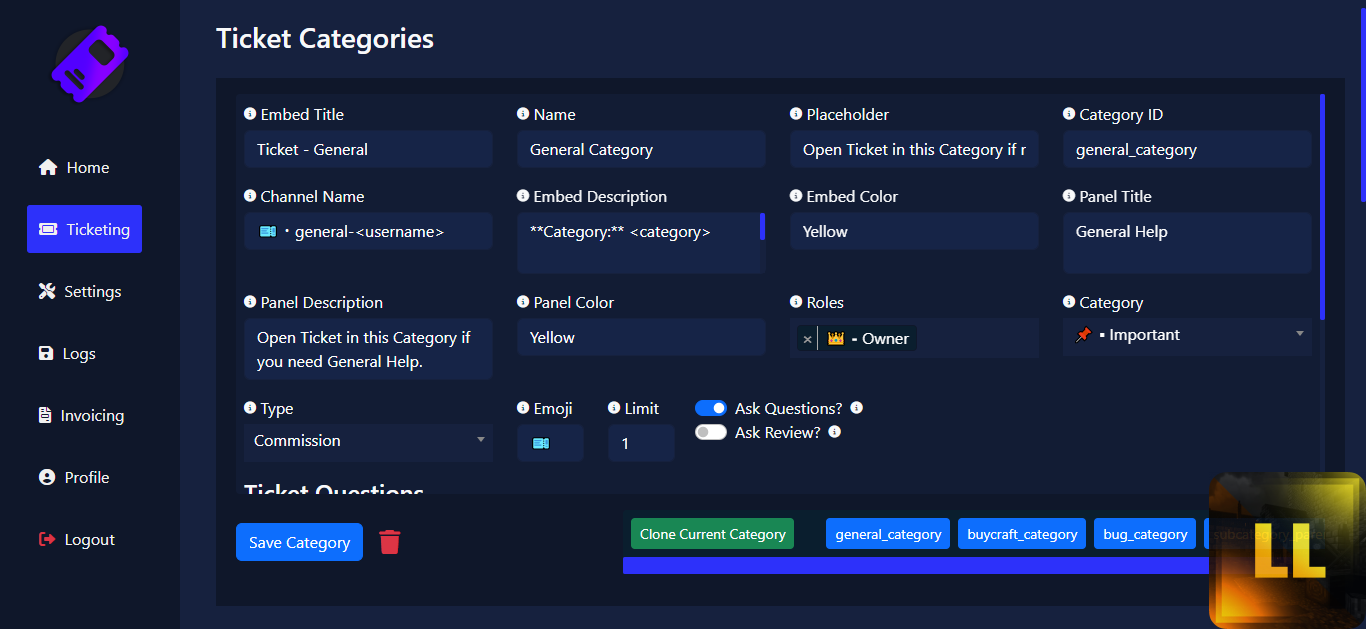Disable the Ask Questions toggle
Viewport: 1366px width, 629px height.
[x=711, y=408]
